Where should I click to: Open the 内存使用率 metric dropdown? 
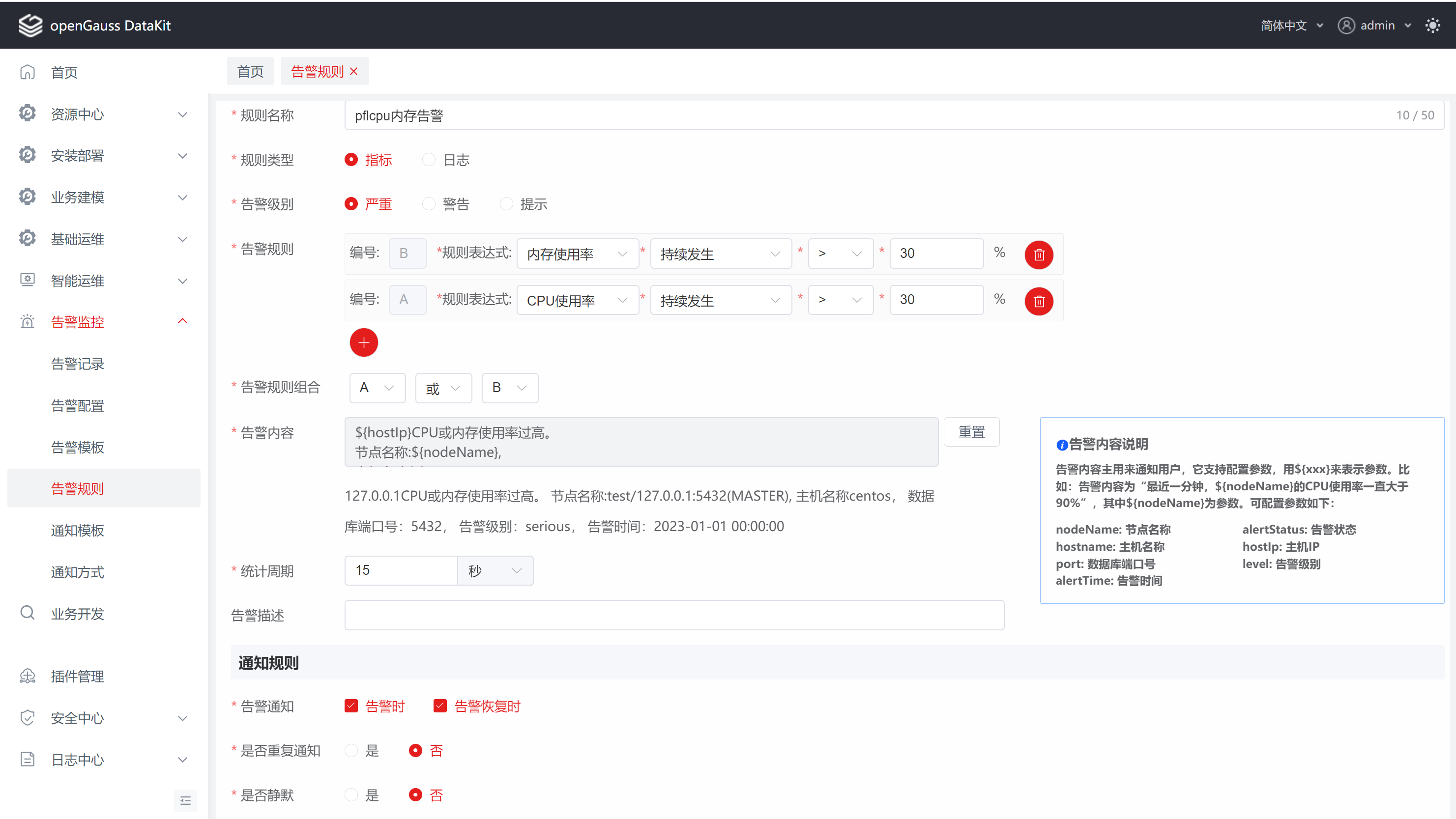click(577, 254)
